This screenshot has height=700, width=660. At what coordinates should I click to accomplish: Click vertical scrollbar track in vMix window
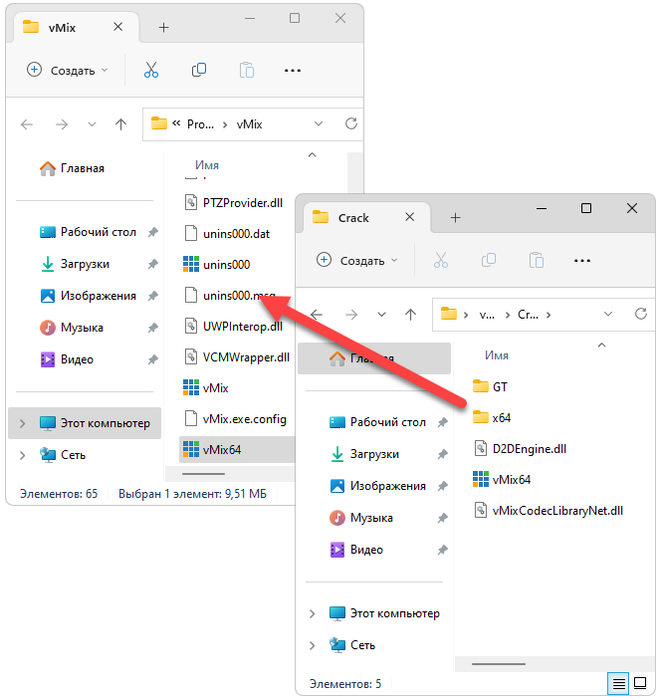click(x=354, y=174)
